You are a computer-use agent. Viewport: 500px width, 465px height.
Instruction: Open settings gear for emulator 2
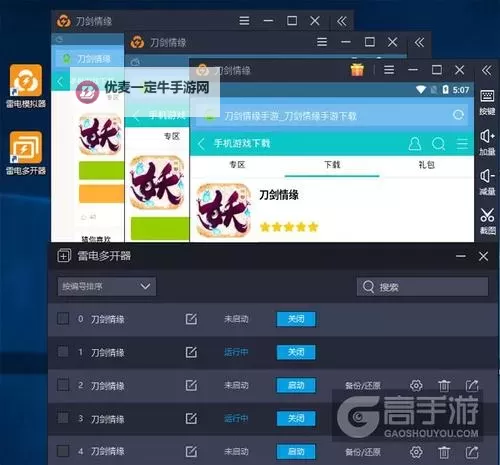(x=416, y=386)
